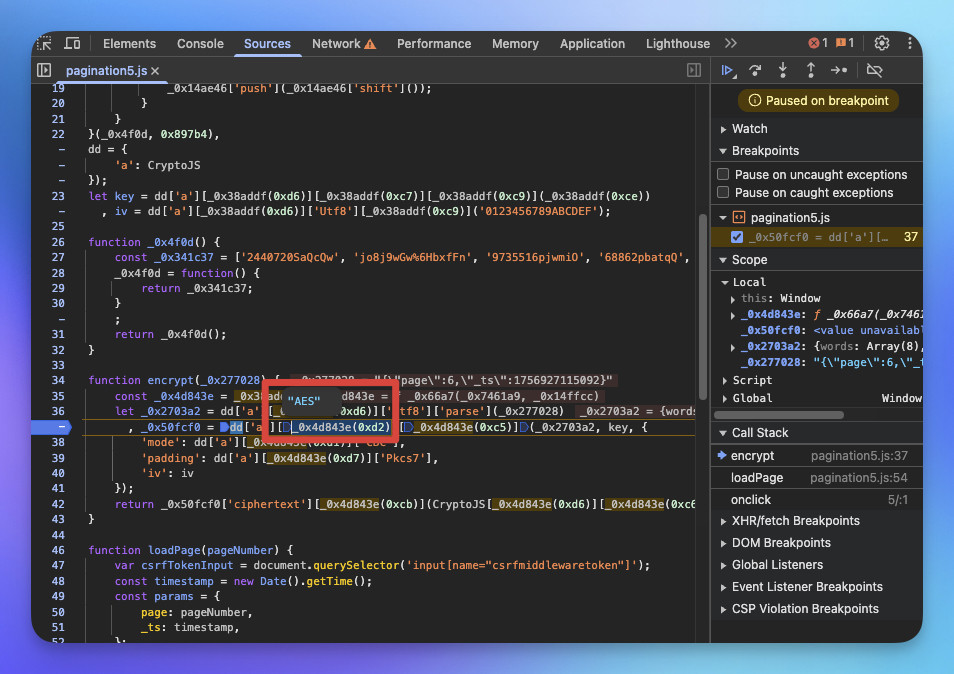Open DevTools settings gear

pyautogui.click(x=882, y=43)
